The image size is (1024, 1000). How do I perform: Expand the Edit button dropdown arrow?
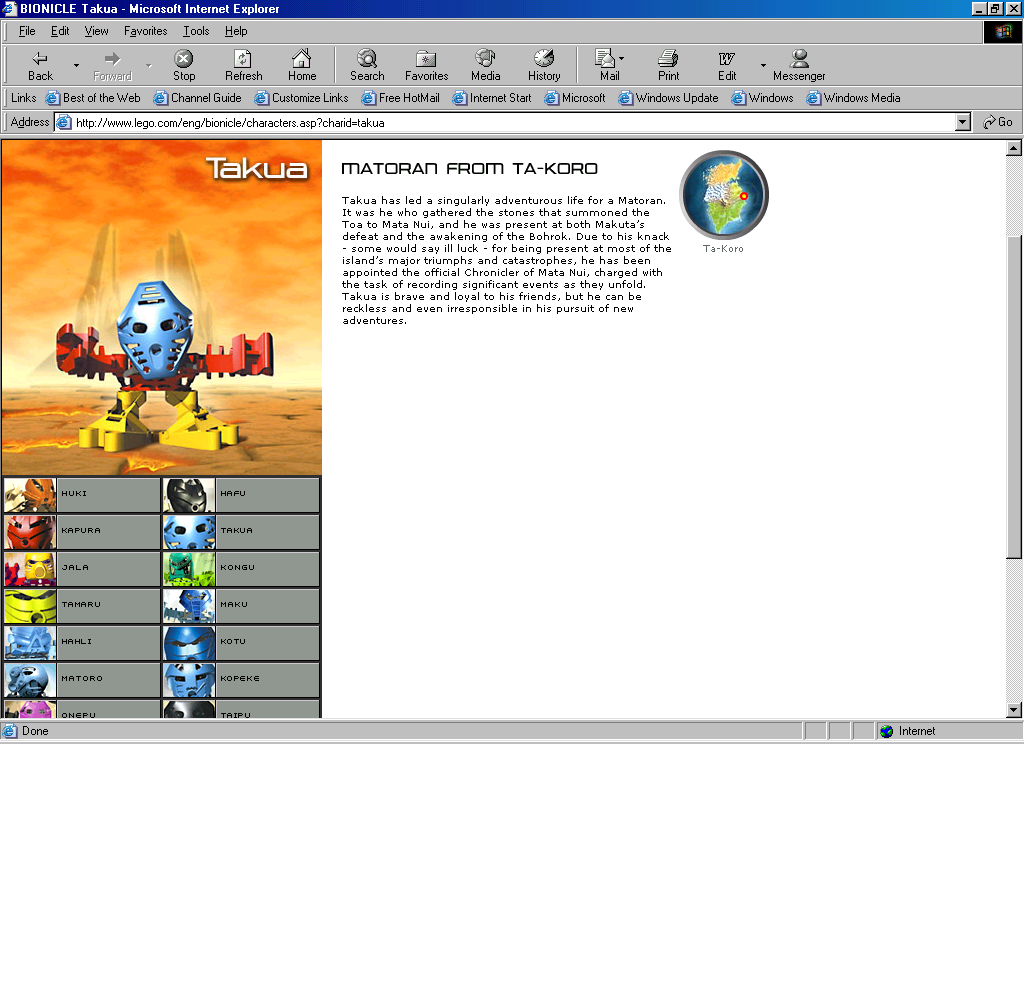[763, 65]
